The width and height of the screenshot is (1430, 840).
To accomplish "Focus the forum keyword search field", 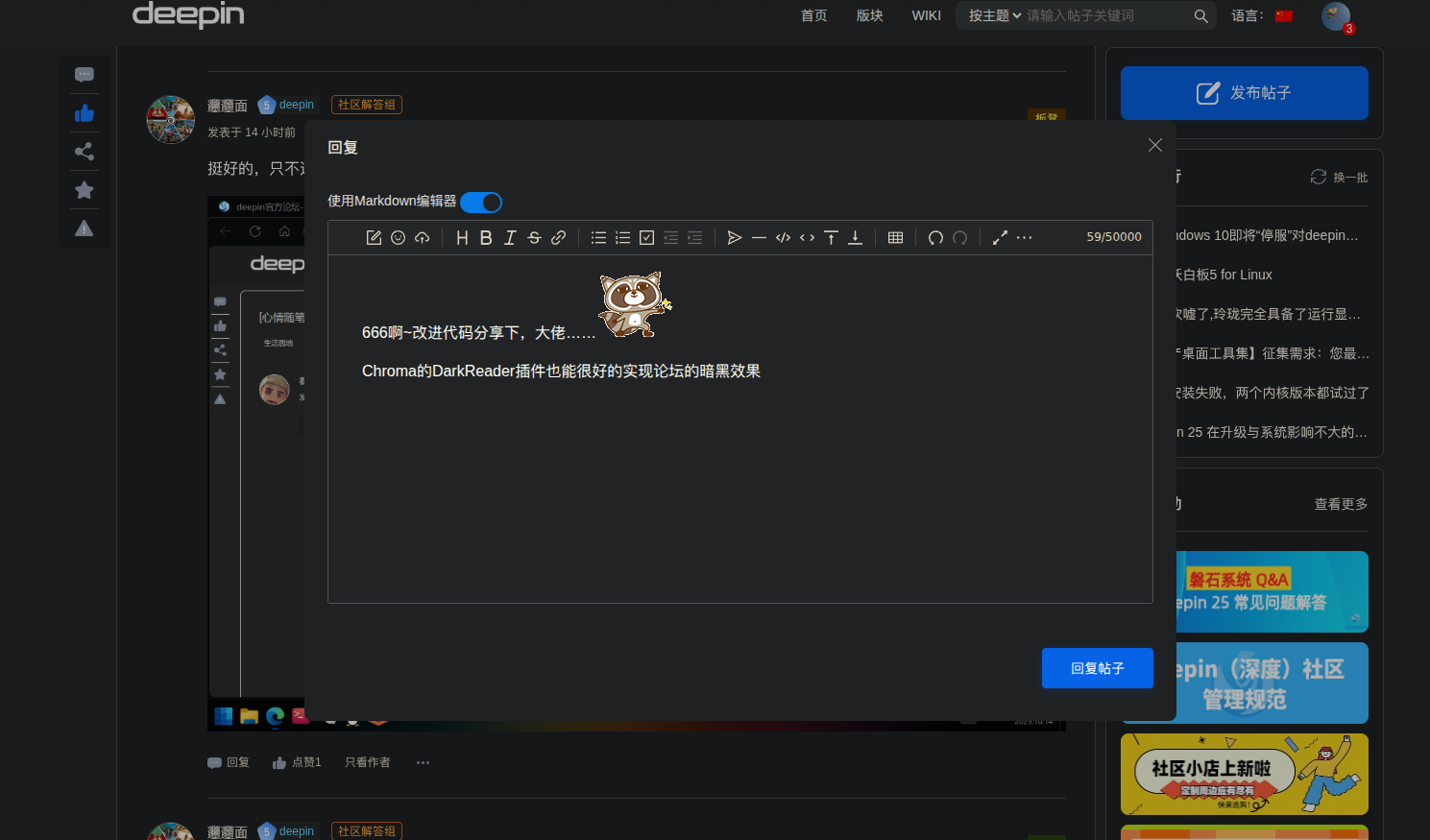I will (x=1104, y=15).
